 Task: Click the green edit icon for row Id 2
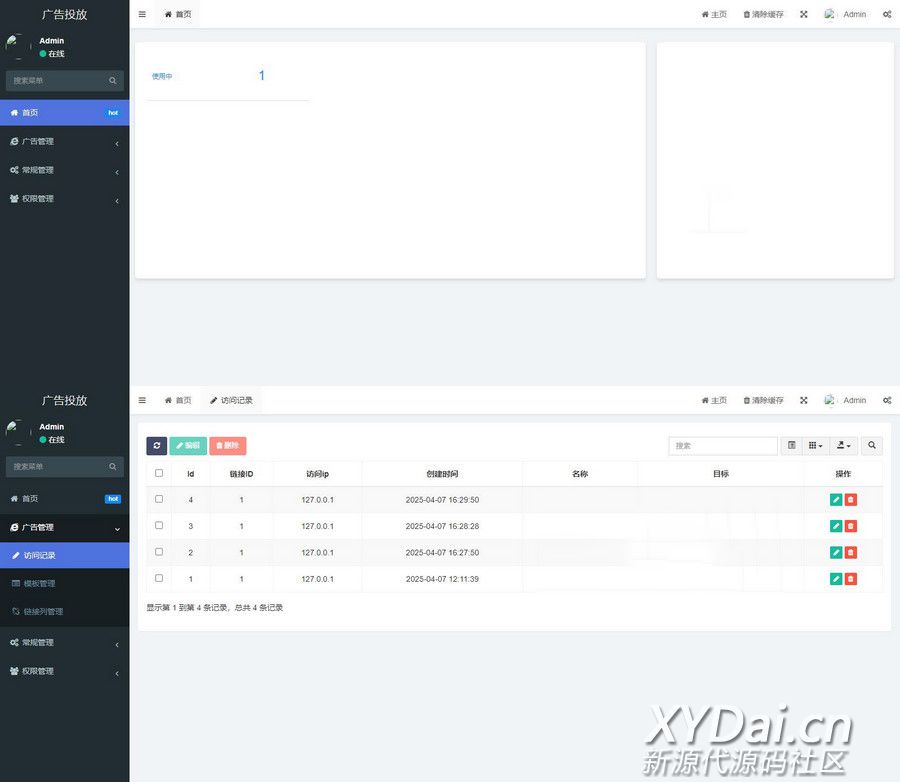836,552
